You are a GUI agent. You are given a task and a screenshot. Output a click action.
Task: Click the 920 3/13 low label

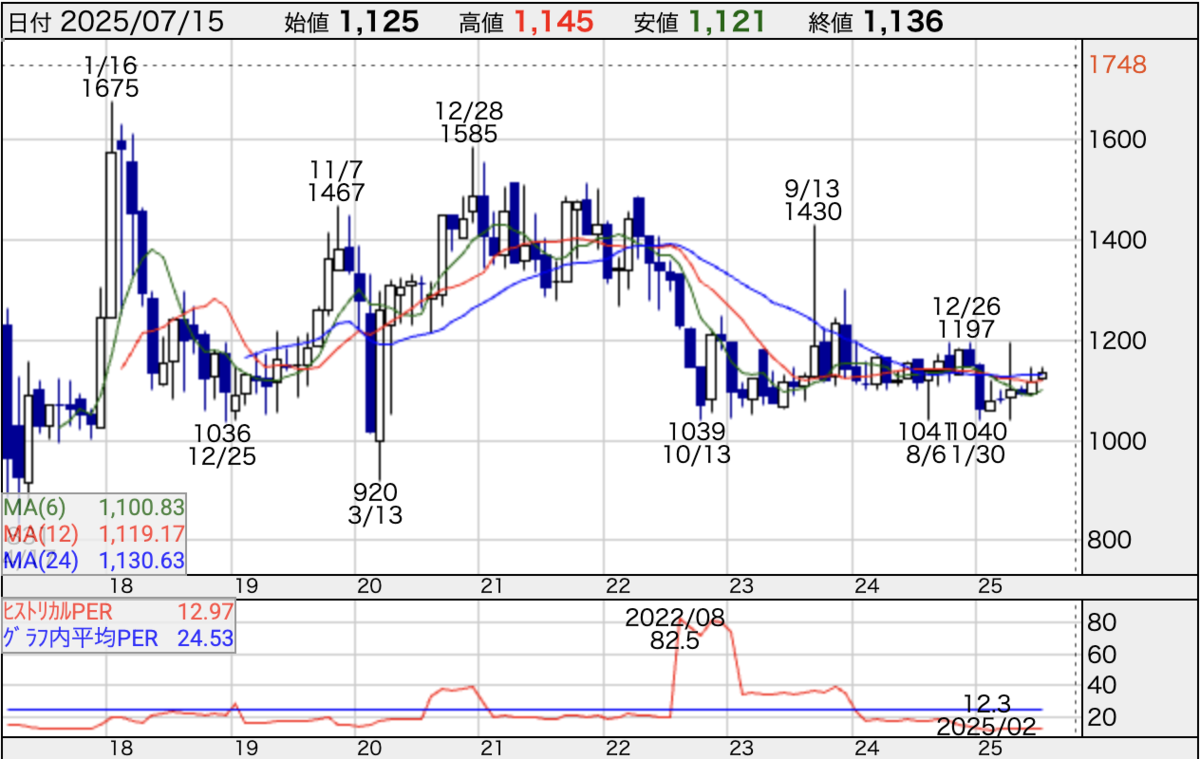click(376, 503)
